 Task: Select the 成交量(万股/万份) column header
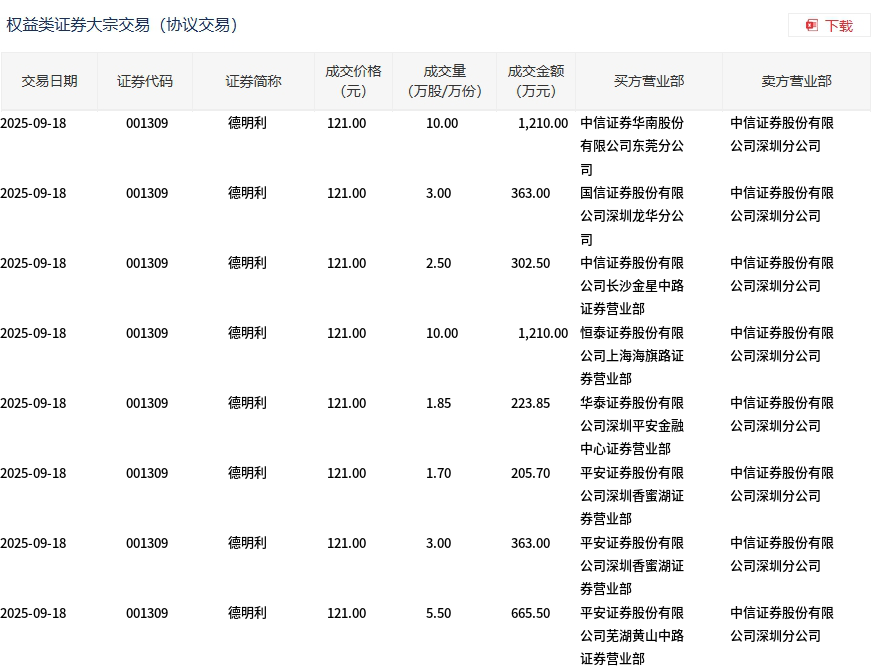(444, 81)
